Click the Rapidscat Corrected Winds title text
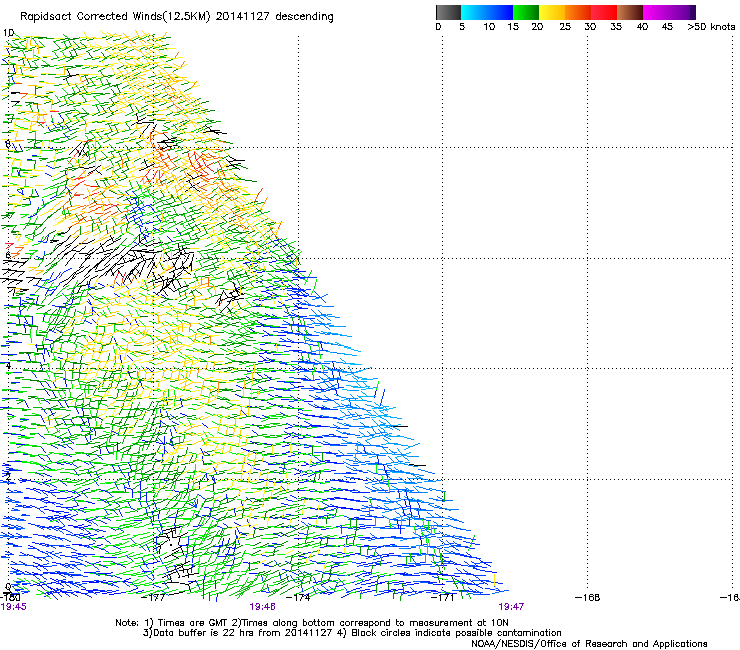This screenshot has width=740, height=650. 177,17
